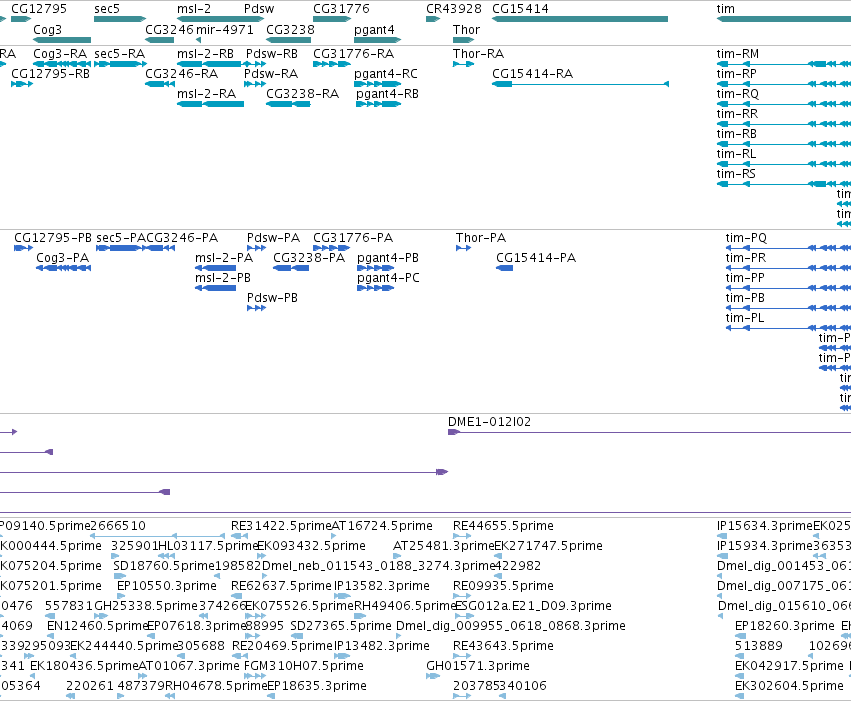Click the tim-PL protein label

(745, 318)
